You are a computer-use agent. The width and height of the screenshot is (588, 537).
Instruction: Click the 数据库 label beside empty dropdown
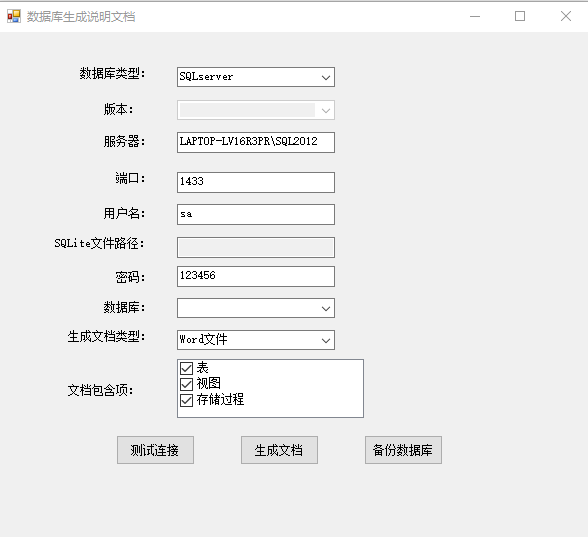point(124,308)
